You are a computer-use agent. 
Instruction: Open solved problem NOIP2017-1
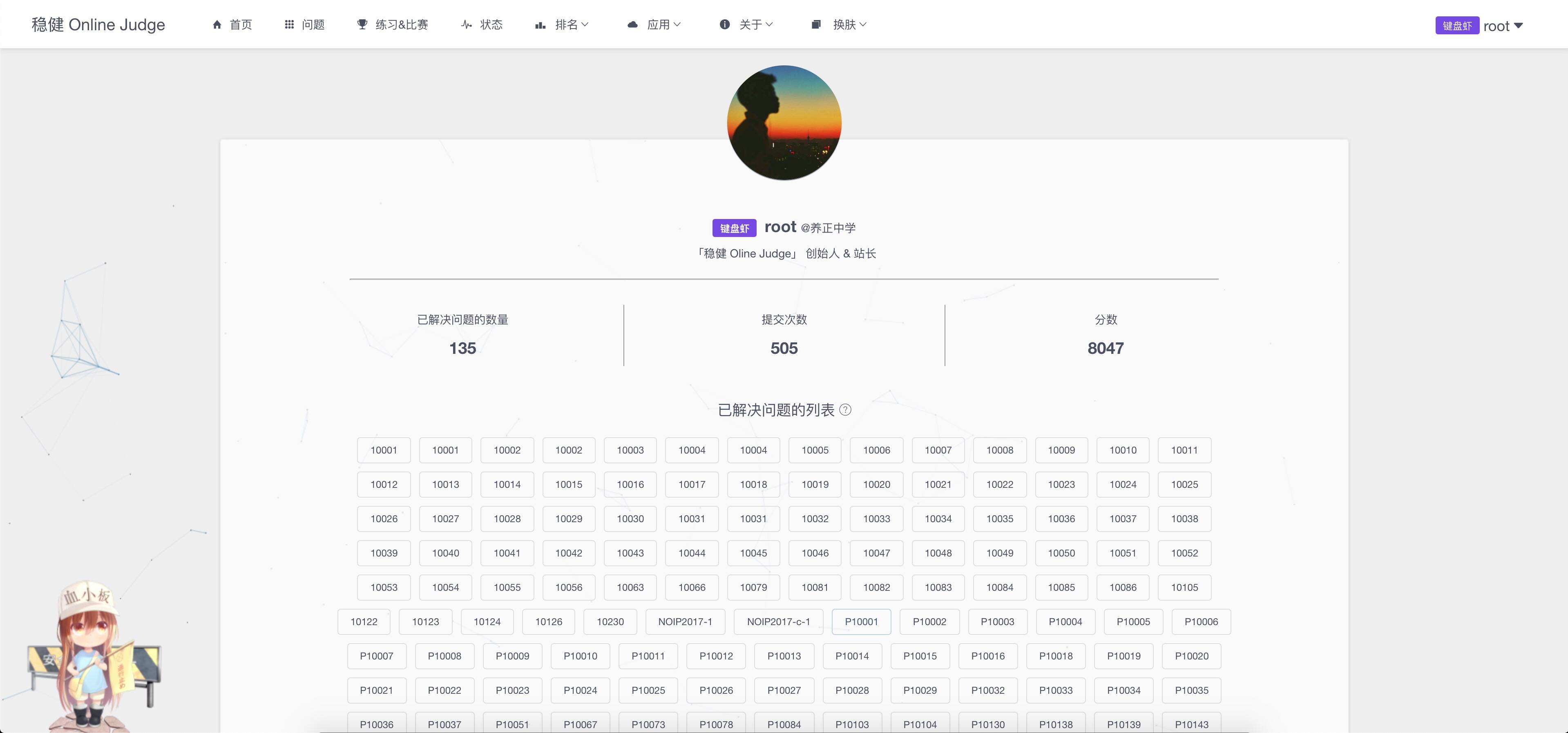[x=685, y=621]
